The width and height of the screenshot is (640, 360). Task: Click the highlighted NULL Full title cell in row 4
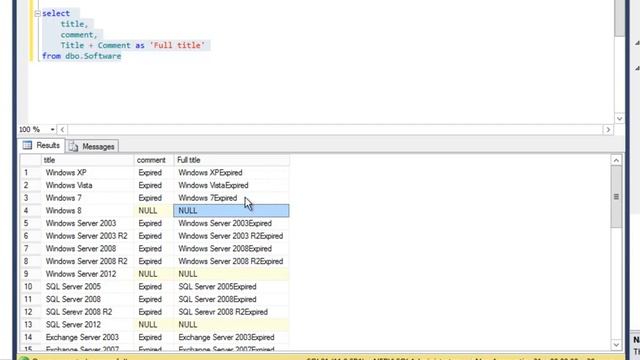(x=231, y=211)
